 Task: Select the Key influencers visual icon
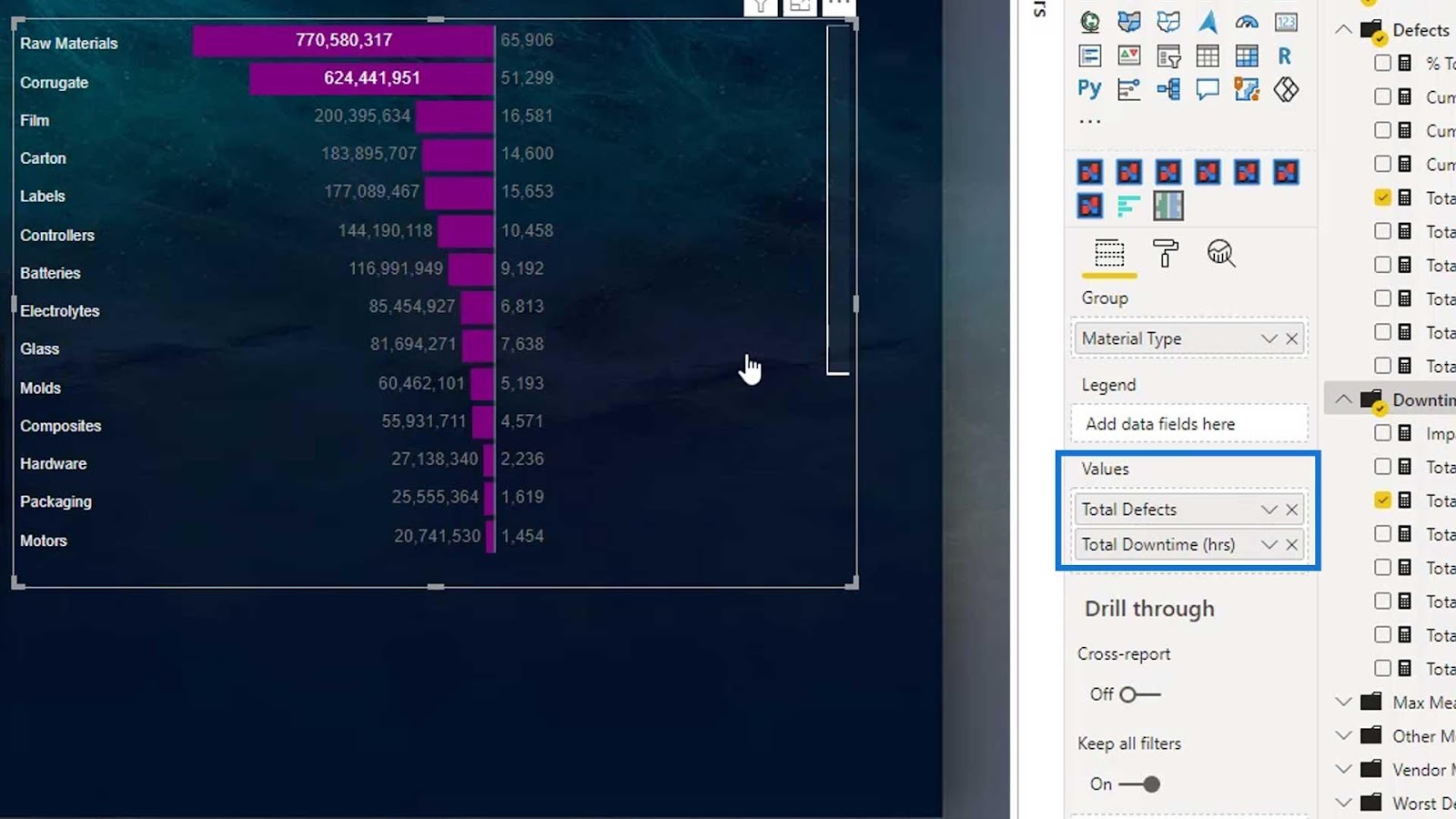tap(1129, 89)
